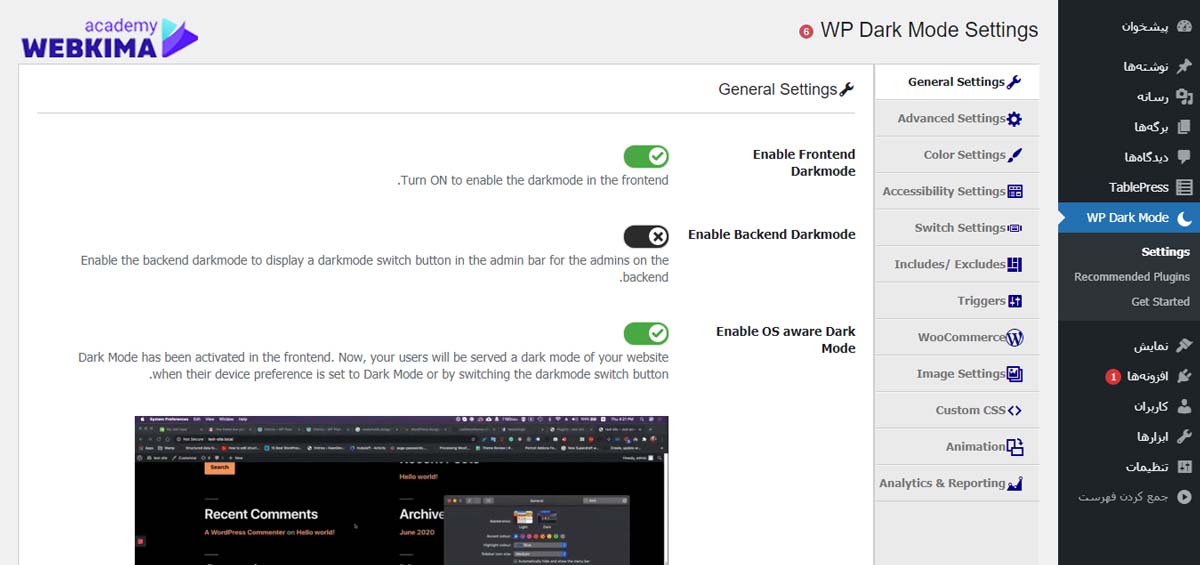The height and width of the screenshot is (565, 1200).
Task: Open the Get Started submenu link
Action: 1160,302
